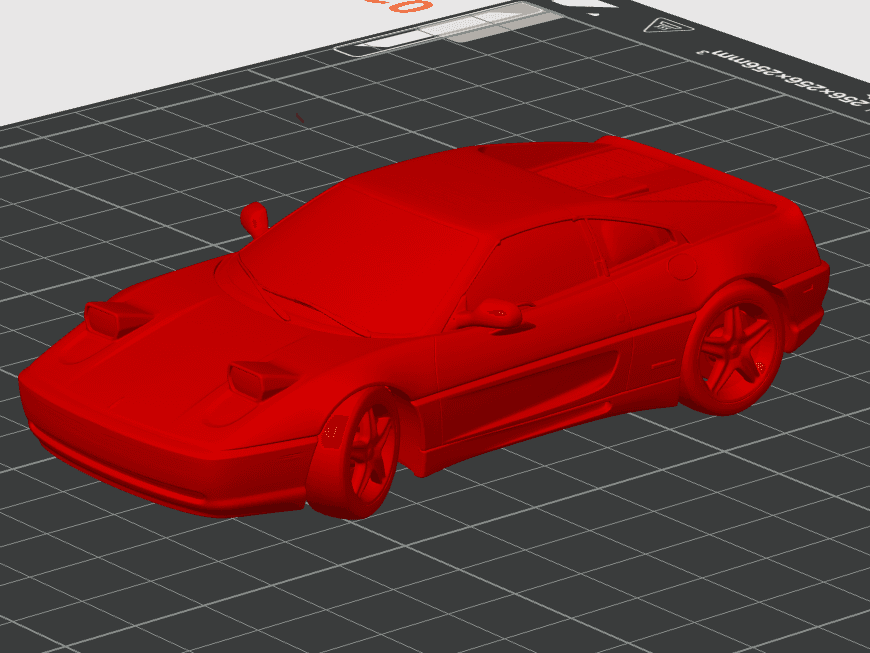This screenshot has height=653, width=870.
Task: Click the 256×256×256mm³ bed size label
Action: 785,77
